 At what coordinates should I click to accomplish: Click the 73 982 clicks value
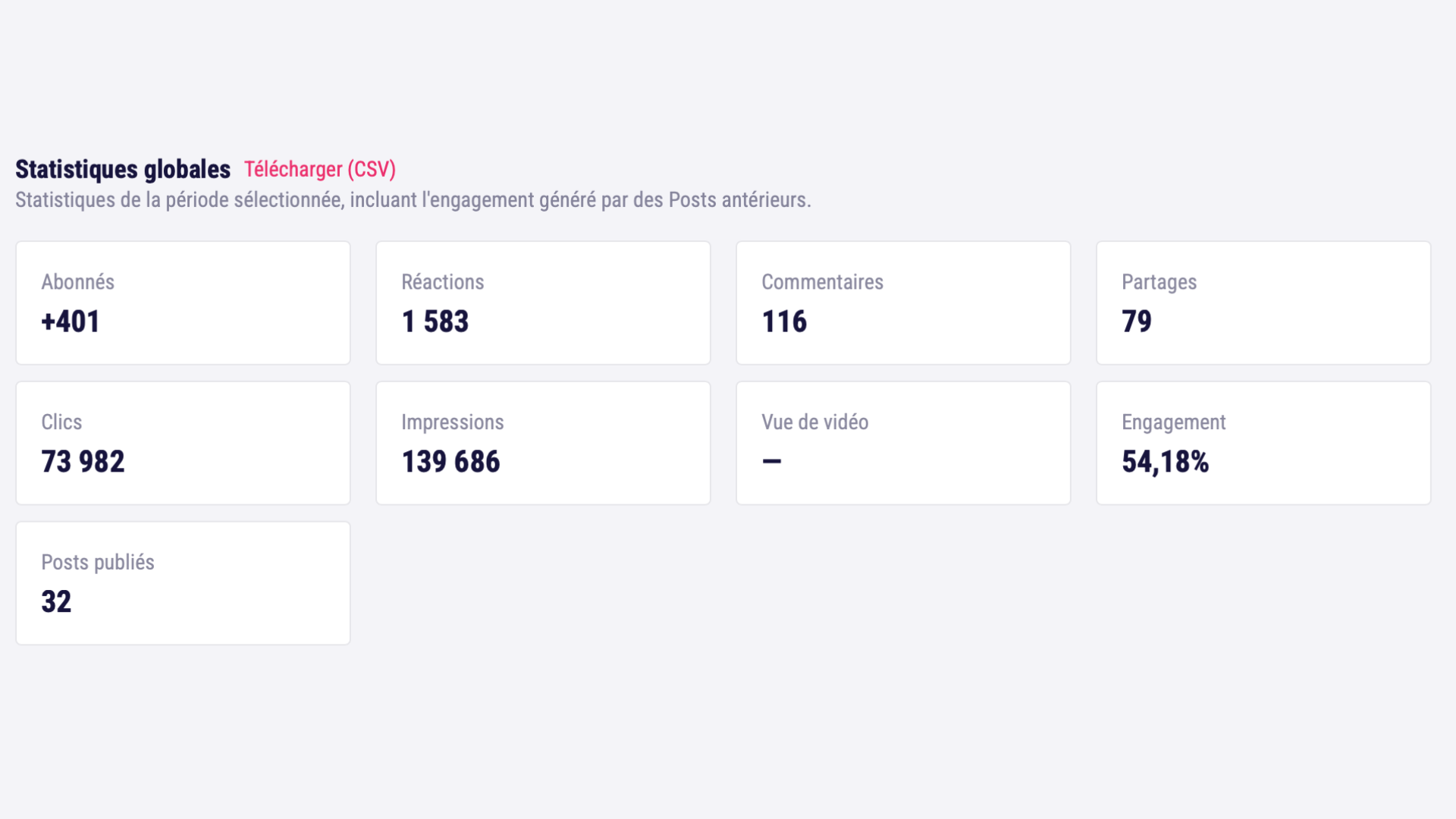pos(83,462)
